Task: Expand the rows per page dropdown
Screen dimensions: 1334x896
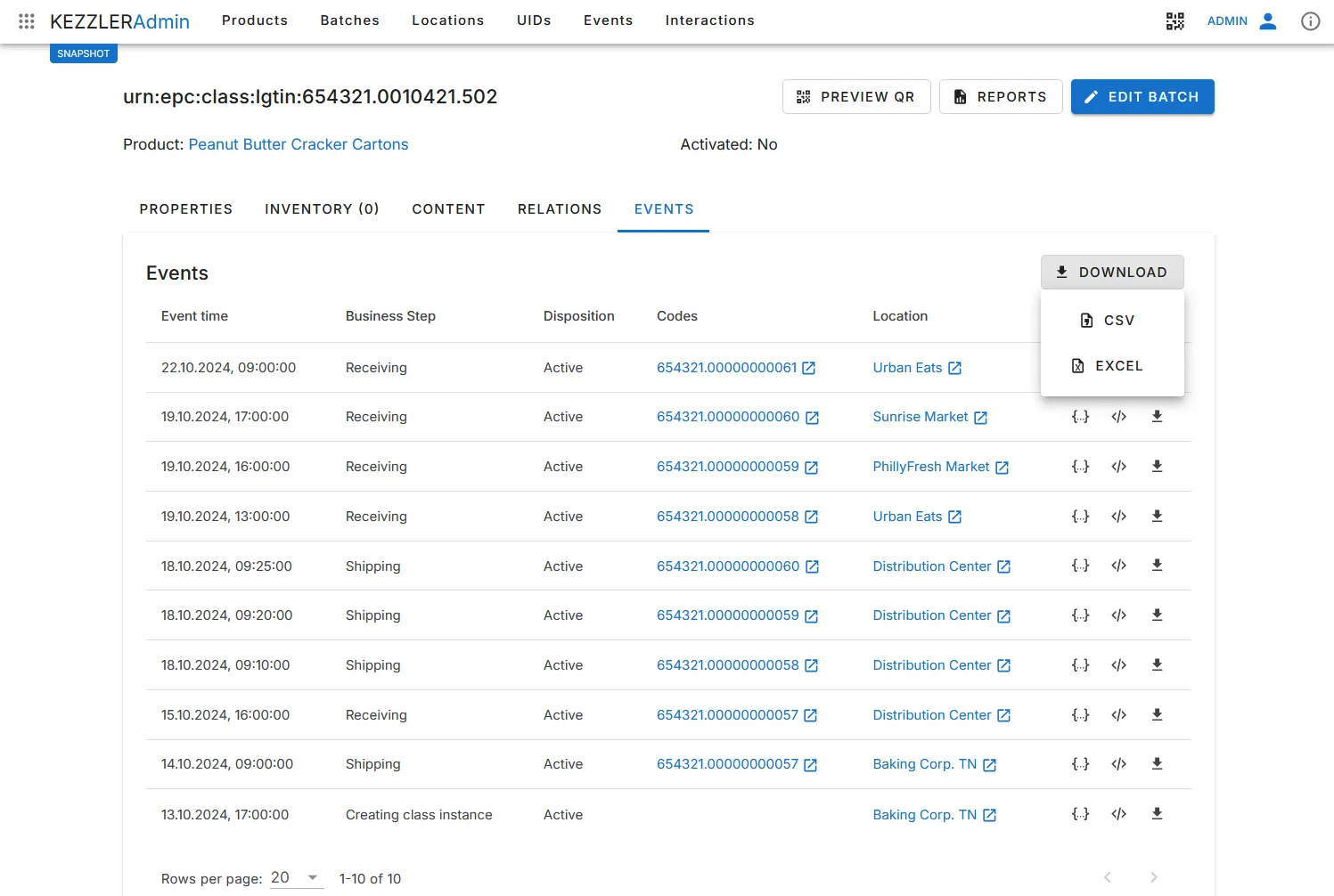Action: (x=295, y=878)
